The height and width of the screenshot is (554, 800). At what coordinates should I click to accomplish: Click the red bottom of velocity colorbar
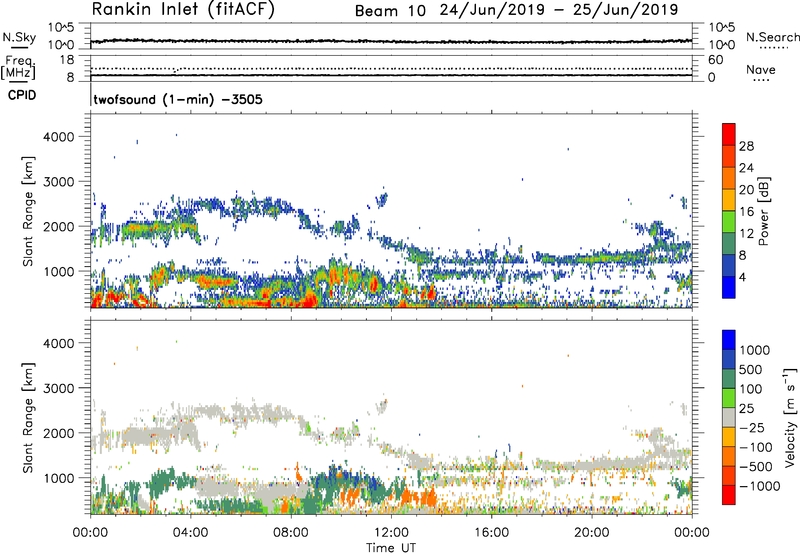tap(729, 495)
